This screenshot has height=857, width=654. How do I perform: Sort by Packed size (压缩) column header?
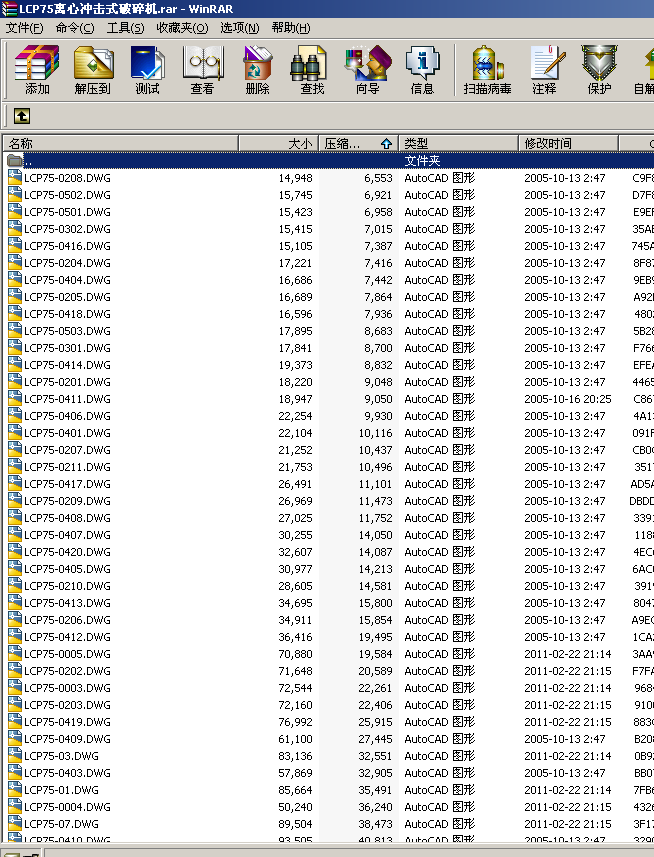(359, 144)
